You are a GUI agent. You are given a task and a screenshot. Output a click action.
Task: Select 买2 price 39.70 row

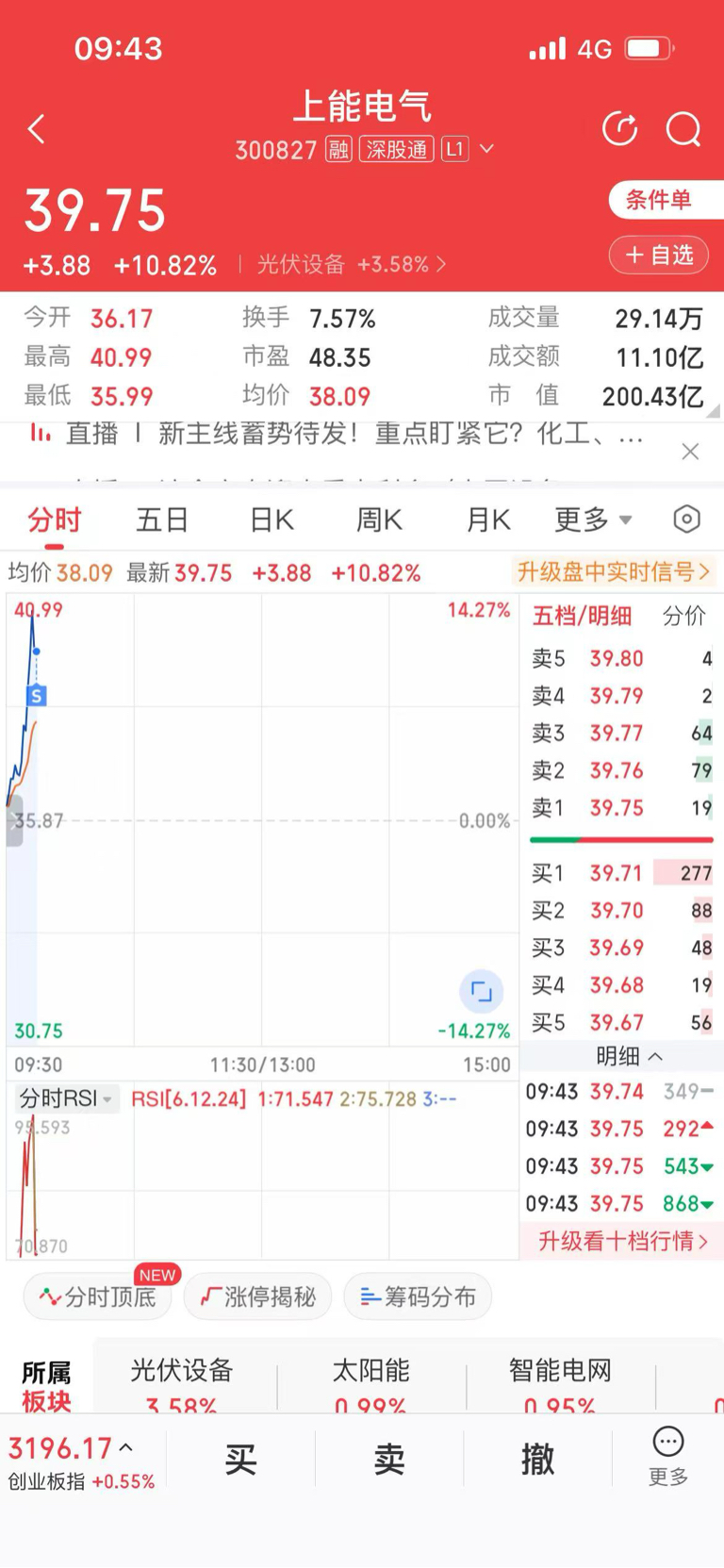622,911
